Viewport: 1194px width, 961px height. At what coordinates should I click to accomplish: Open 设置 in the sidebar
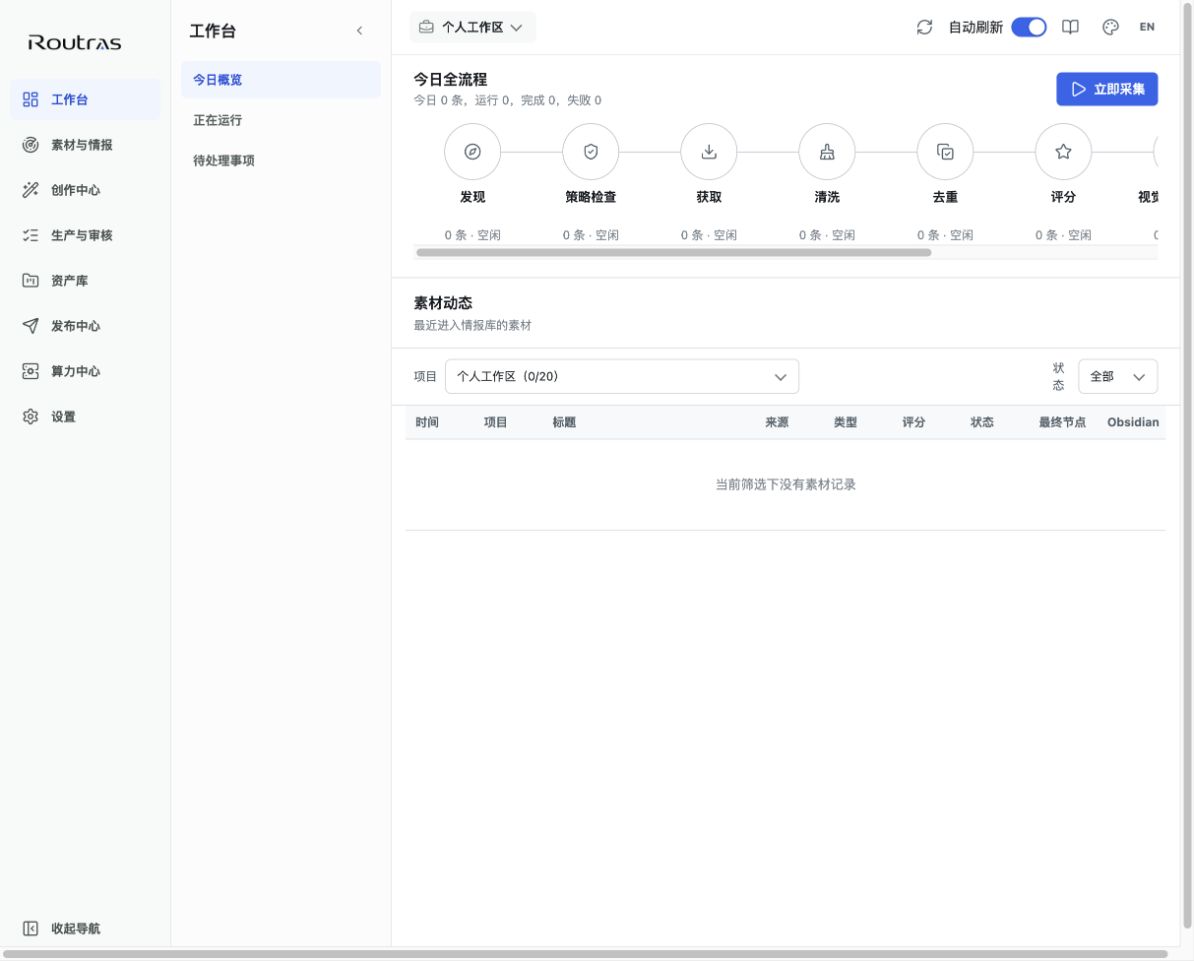click(85, 417)
